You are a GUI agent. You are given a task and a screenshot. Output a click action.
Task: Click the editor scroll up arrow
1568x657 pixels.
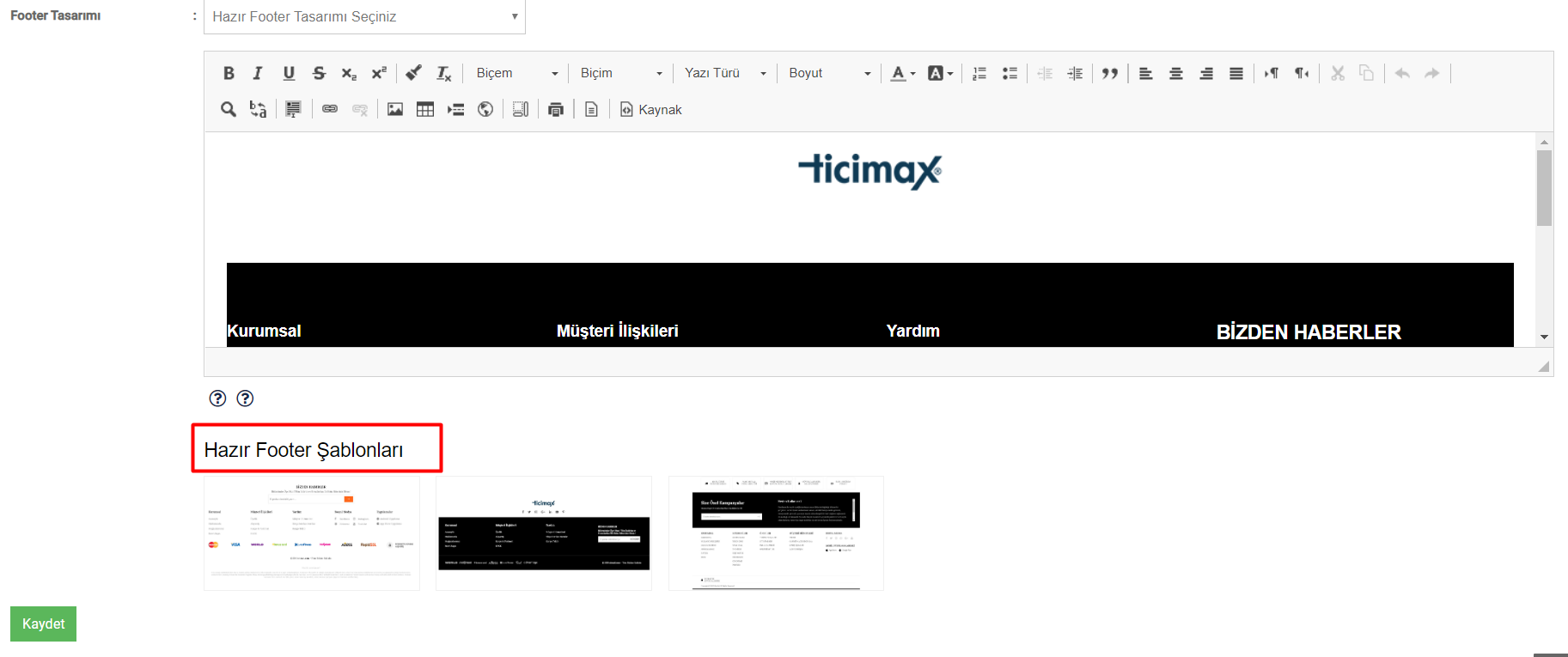pos(1544,142)
